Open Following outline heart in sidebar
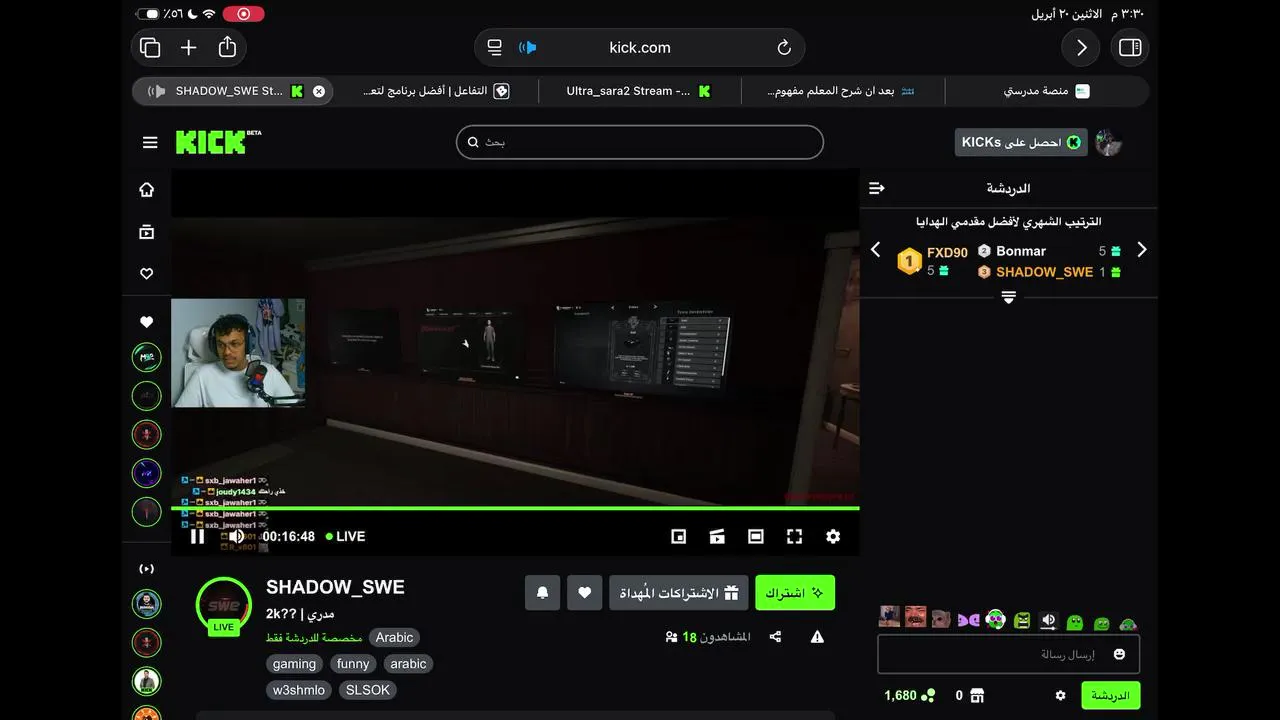 146,274
